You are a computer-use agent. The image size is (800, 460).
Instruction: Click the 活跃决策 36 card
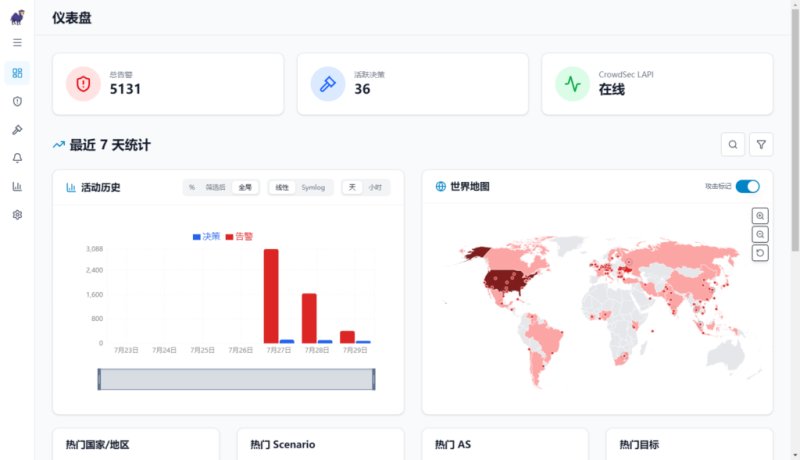(x=413, y=84)
